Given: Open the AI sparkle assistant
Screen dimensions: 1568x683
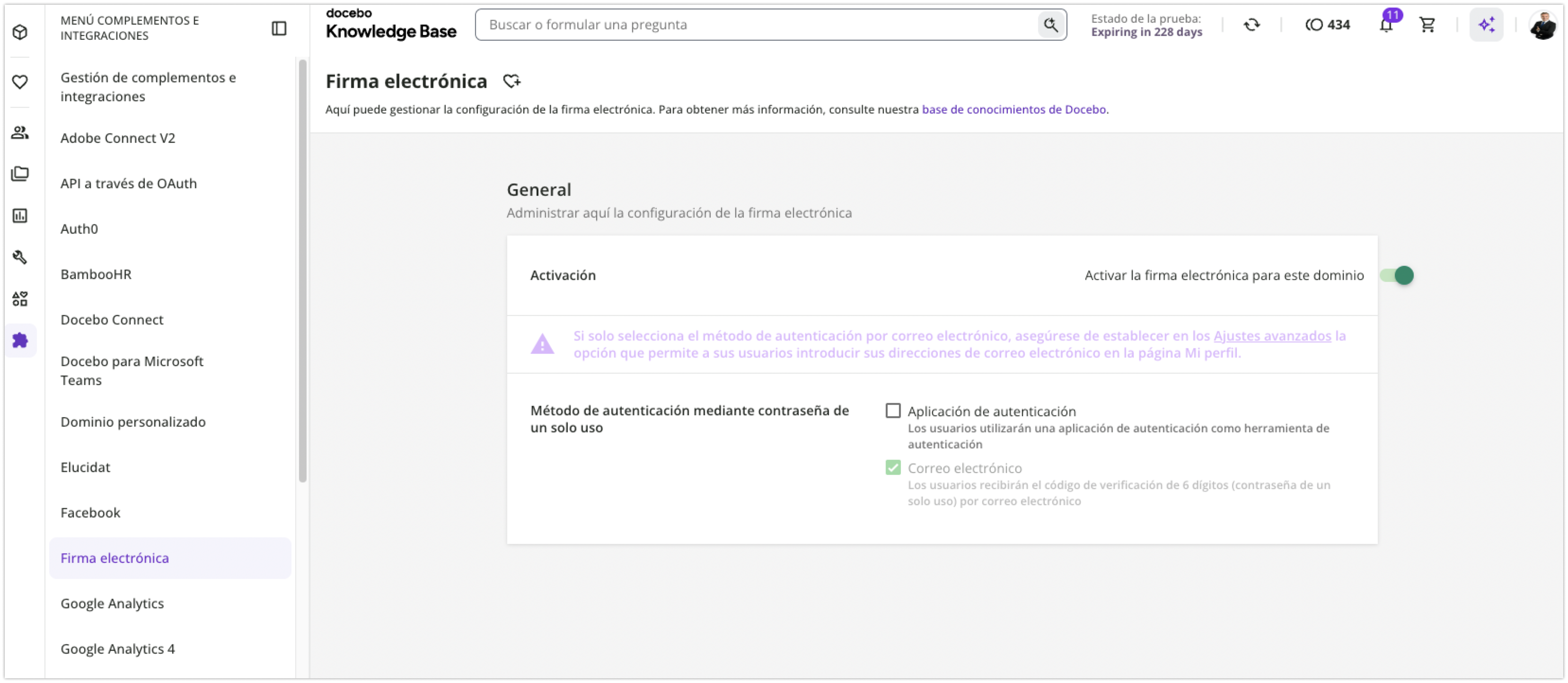Looking at the screenshot, I should tap(1486, 24).
